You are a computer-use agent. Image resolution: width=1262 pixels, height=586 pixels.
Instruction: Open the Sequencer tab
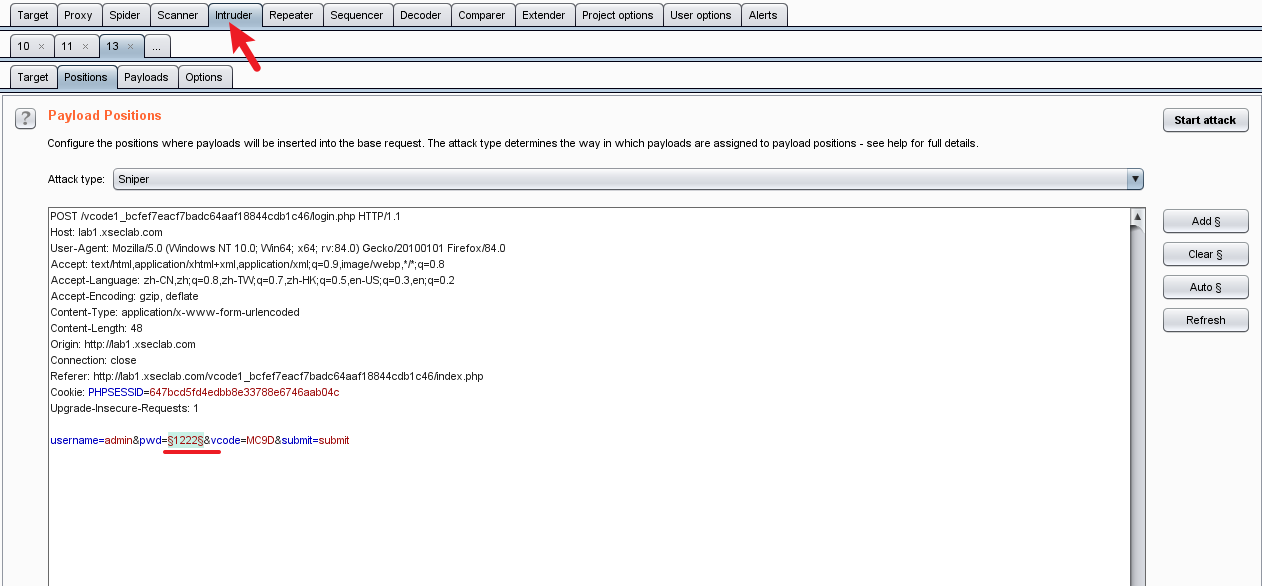[356, 15]
